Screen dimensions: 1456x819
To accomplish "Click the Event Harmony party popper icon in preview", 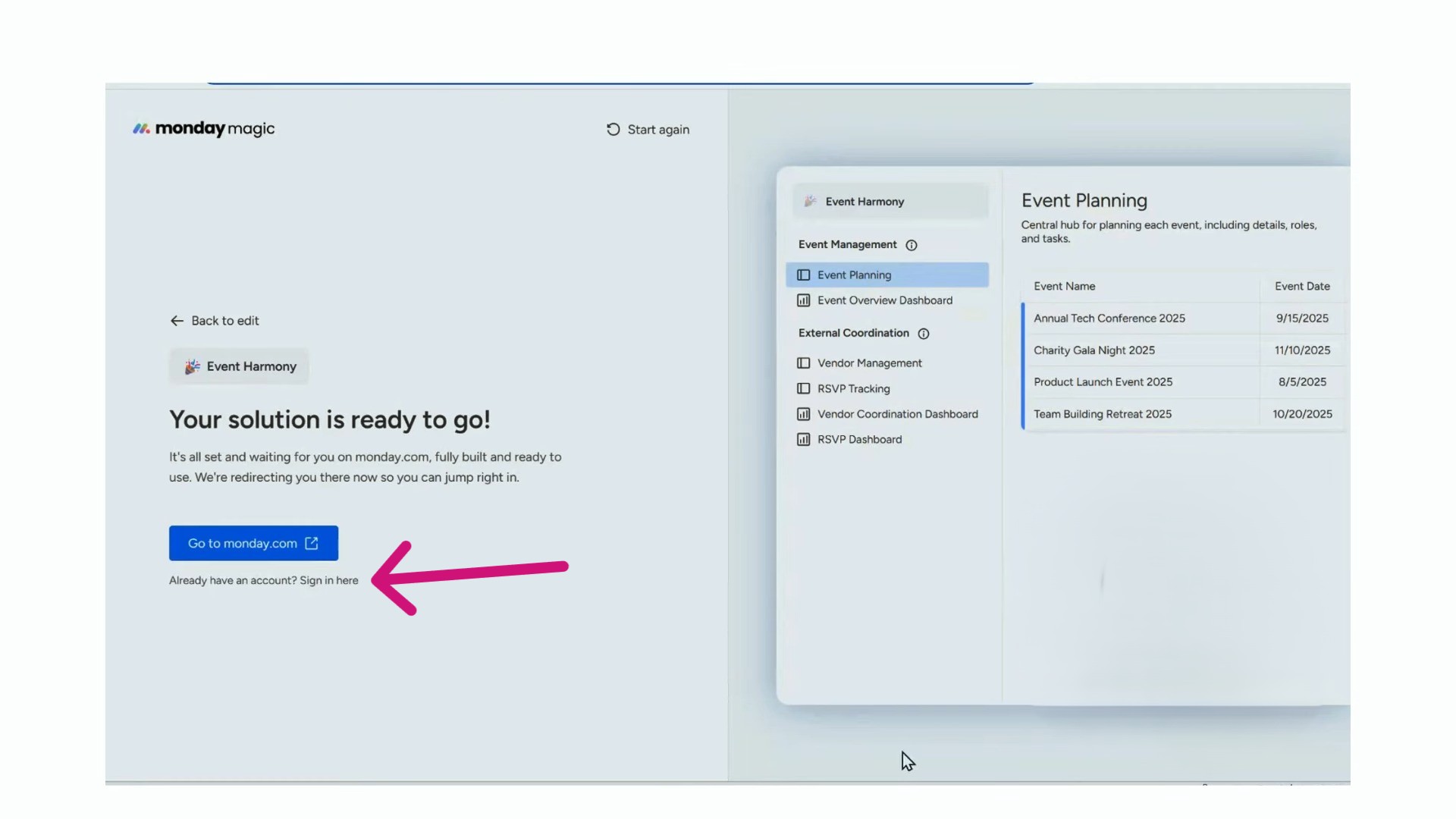I will click(x=810, y=202).
